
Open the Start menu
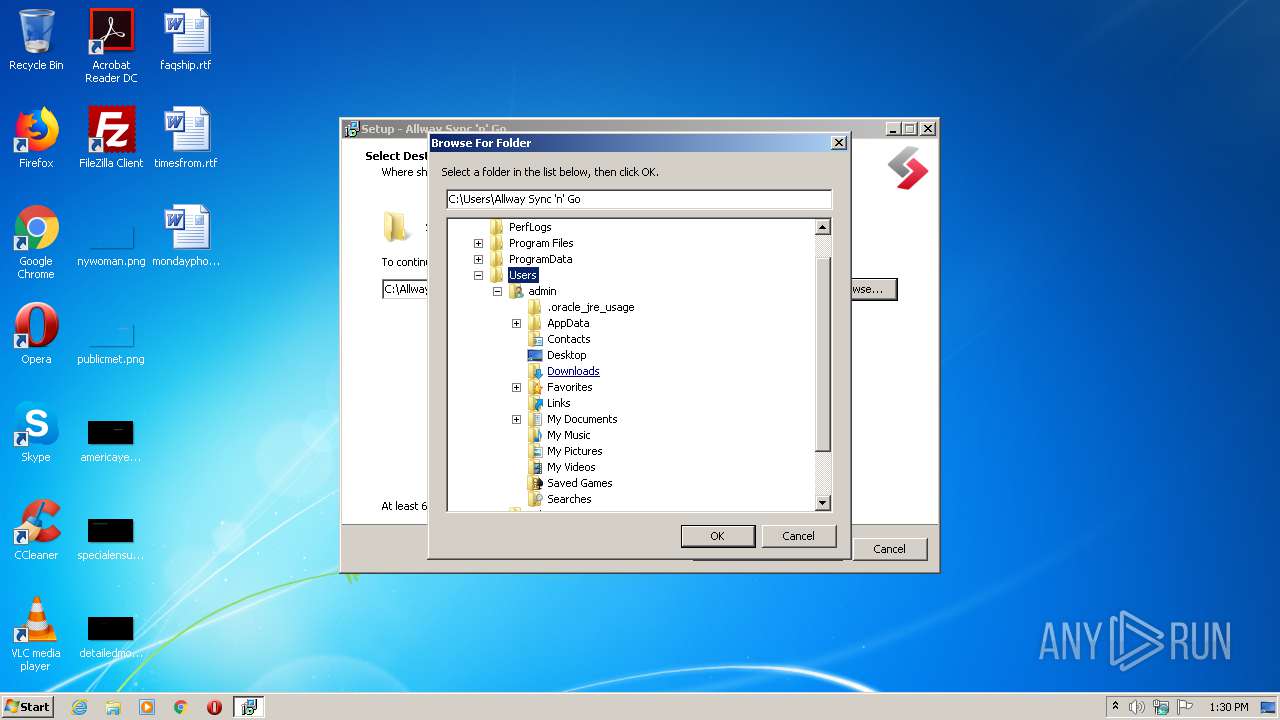coord(27,707)
